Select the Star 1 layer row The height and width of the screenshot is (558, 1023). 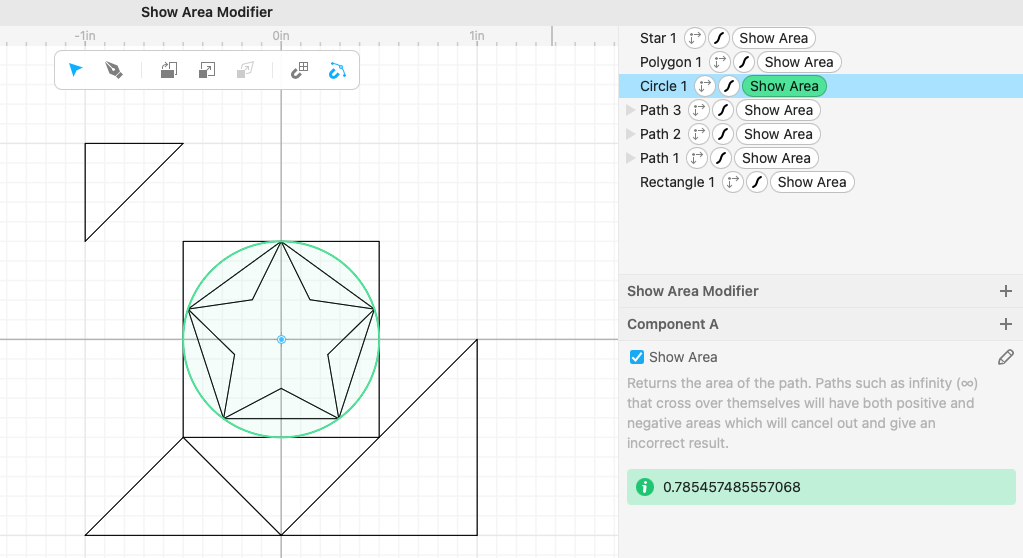821,38
